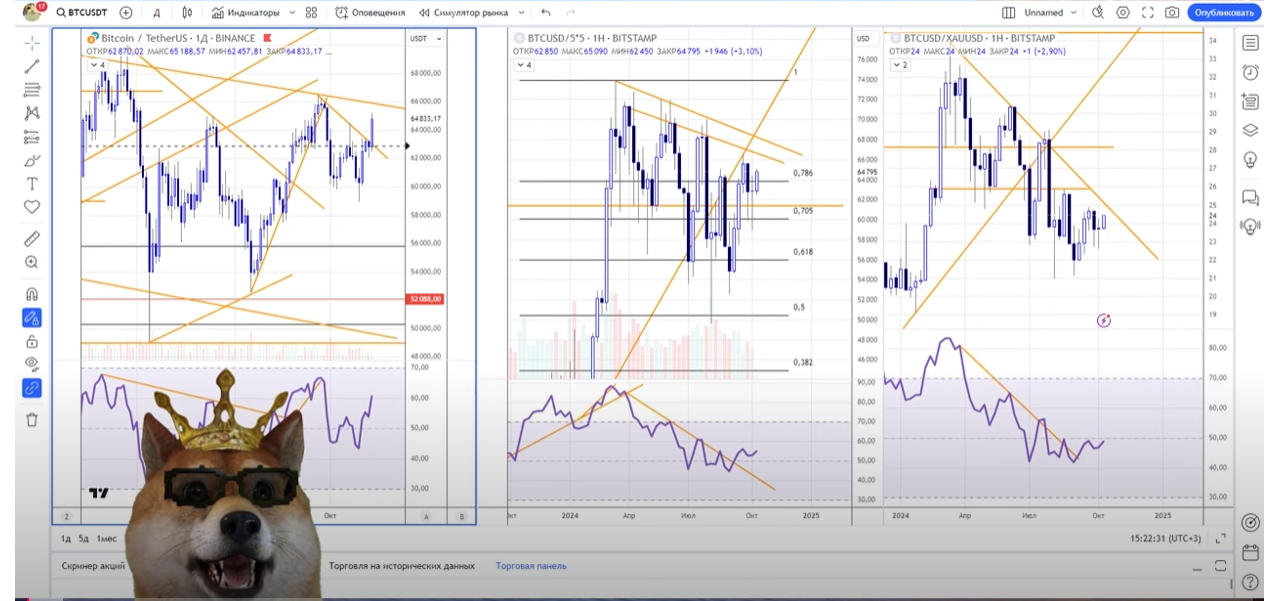Viewport: 1277px width, 601px height.
Task: Select the multi-chart layout icon
Action: click(1010, 13)
